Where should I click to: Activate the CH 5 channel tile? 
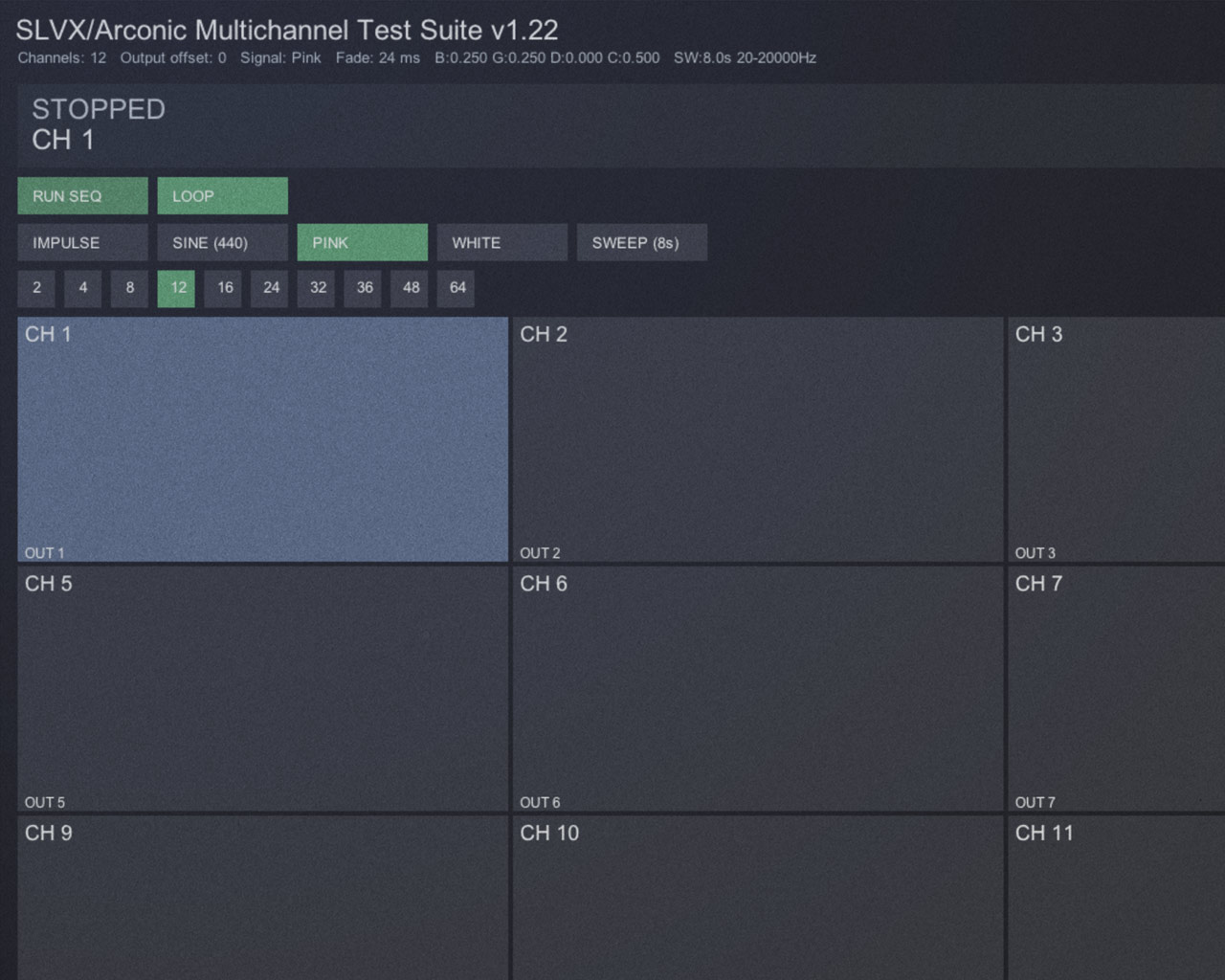(x=261, y=687)
